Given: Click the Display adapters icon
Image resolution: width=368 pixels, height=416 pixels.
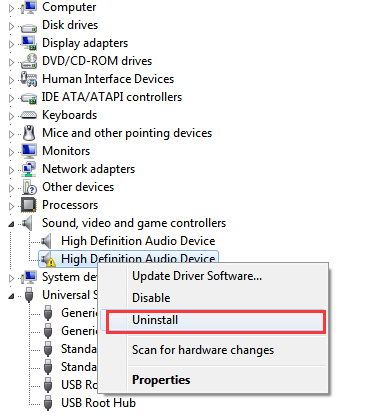Looking at the screenshot, I should click(x=29, y=43).
